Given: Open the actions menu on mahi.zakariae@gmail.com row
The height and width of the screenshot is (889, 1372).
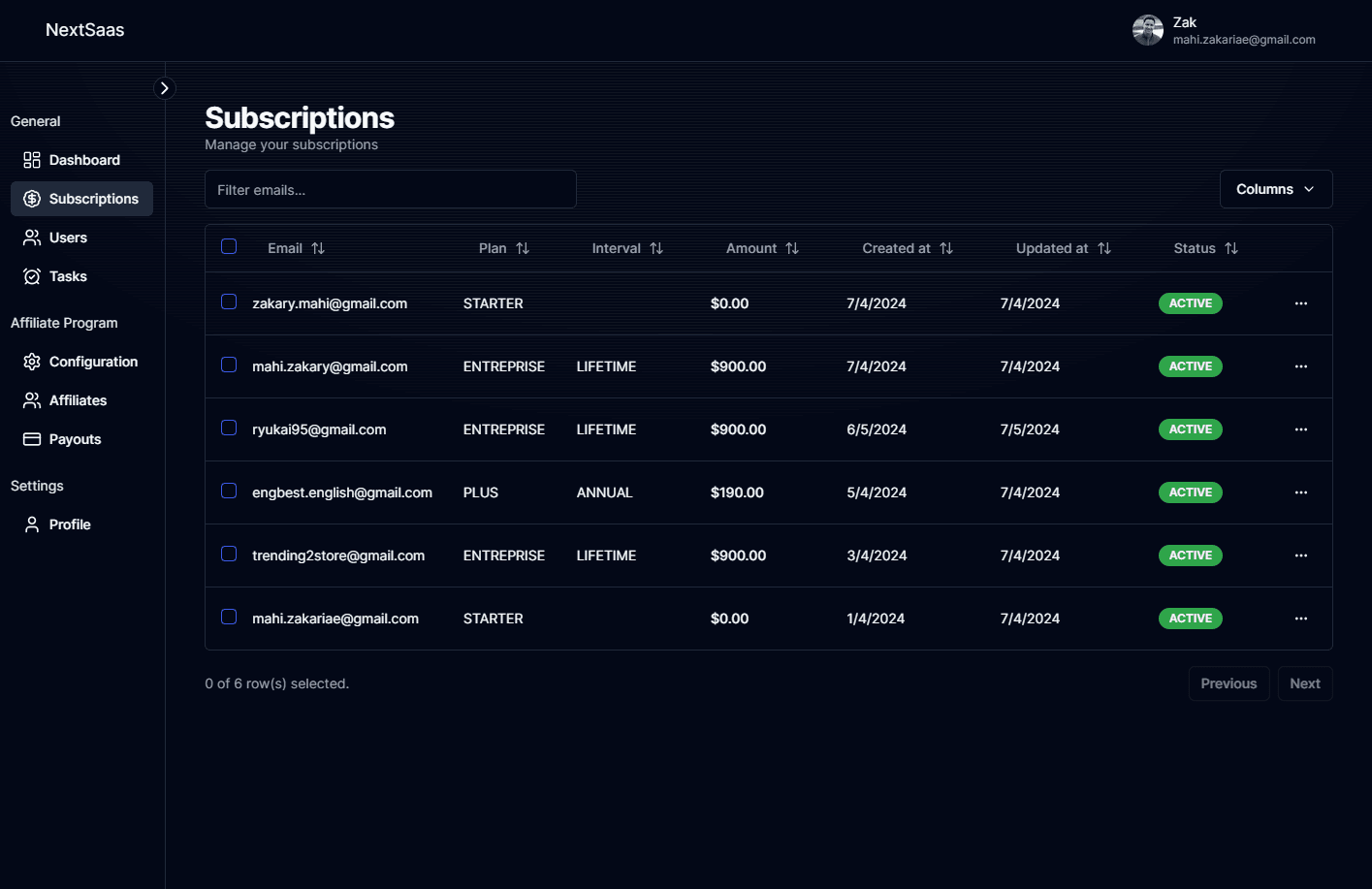Looking at the screenshot, I should [x=1300, y=618].
